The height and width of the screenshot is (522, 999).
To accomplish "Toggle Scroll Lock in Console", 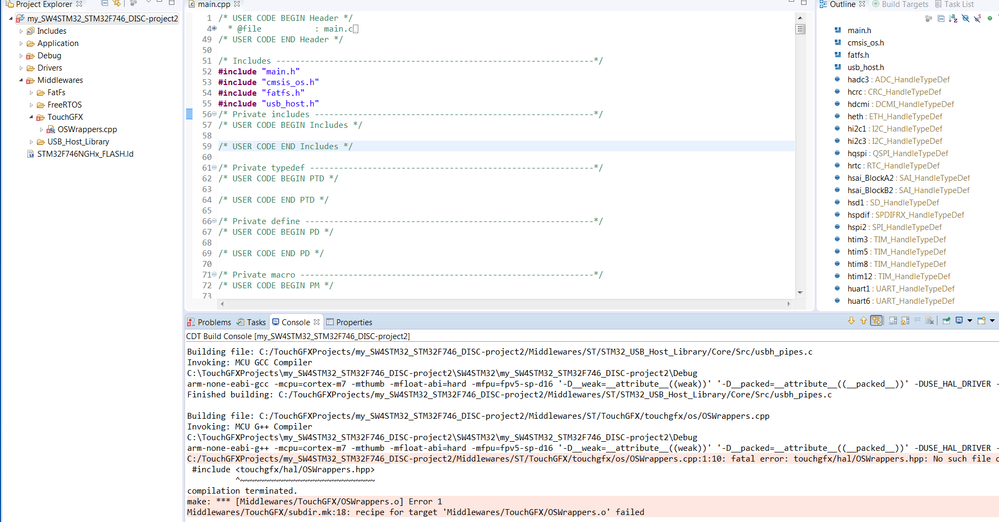I will pos(905,321).
